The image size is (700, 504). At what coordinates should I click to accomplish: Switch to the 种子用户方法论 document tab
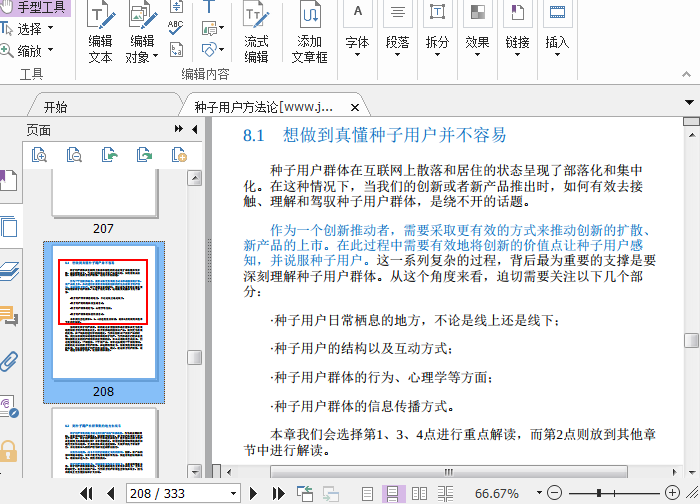(x=263, y=107)
